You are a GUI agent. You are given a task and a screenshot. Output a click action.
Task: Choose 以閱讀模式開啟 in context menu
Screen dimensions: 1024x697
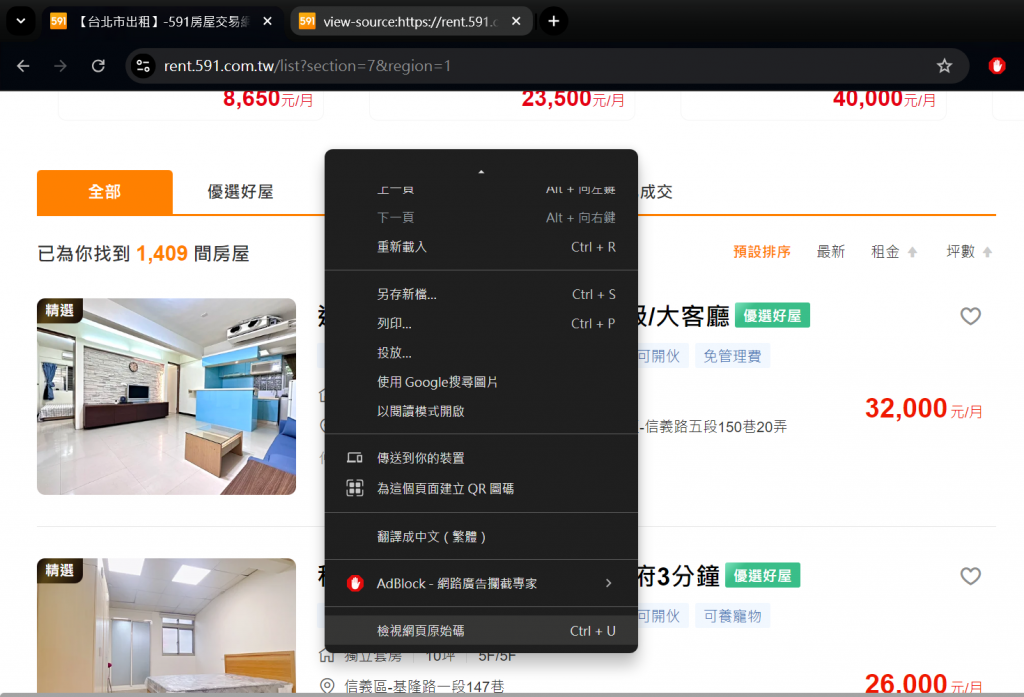(481, 412)
